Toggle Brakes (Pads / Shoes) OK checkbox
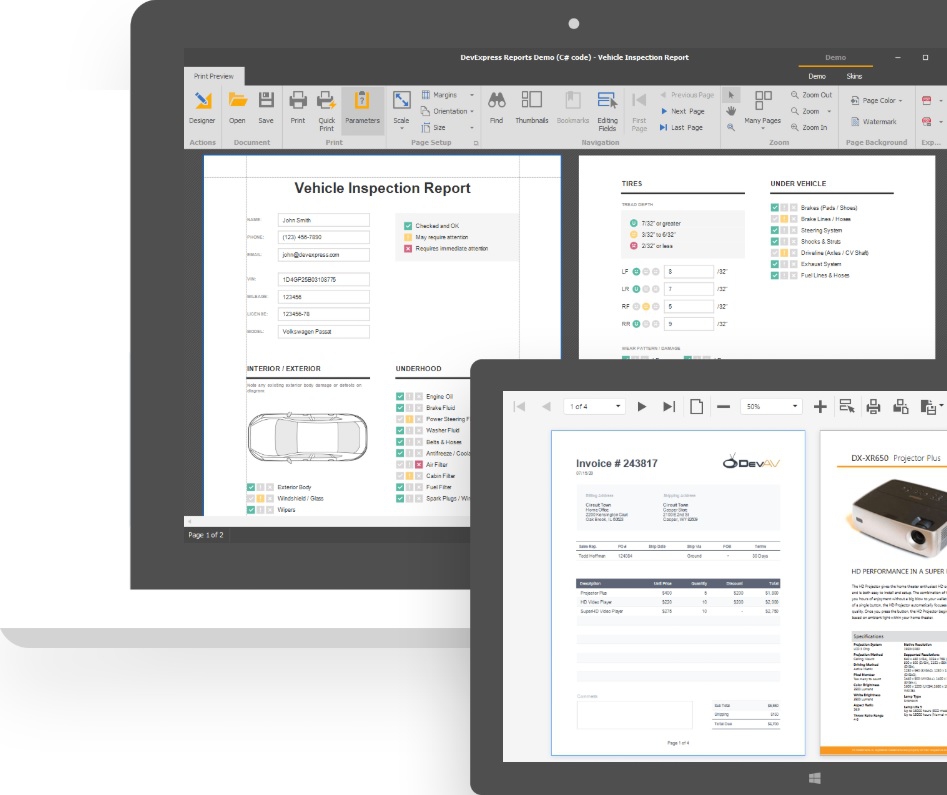947x795 pixels. point(774,207)
